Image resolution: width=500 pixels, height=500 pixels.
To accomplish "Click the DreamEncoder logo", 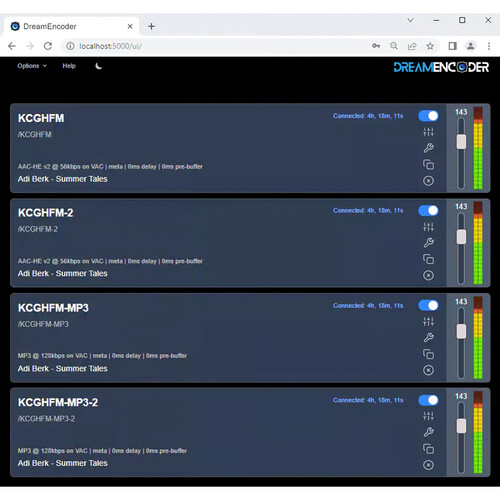I will 441,67.
